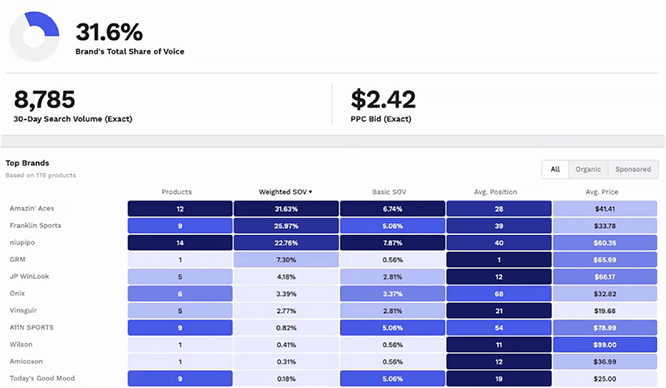Click A11N SPORTS' 54 average position cell
The width and height of the screenshot is (666, 388).
coord(499,328)
